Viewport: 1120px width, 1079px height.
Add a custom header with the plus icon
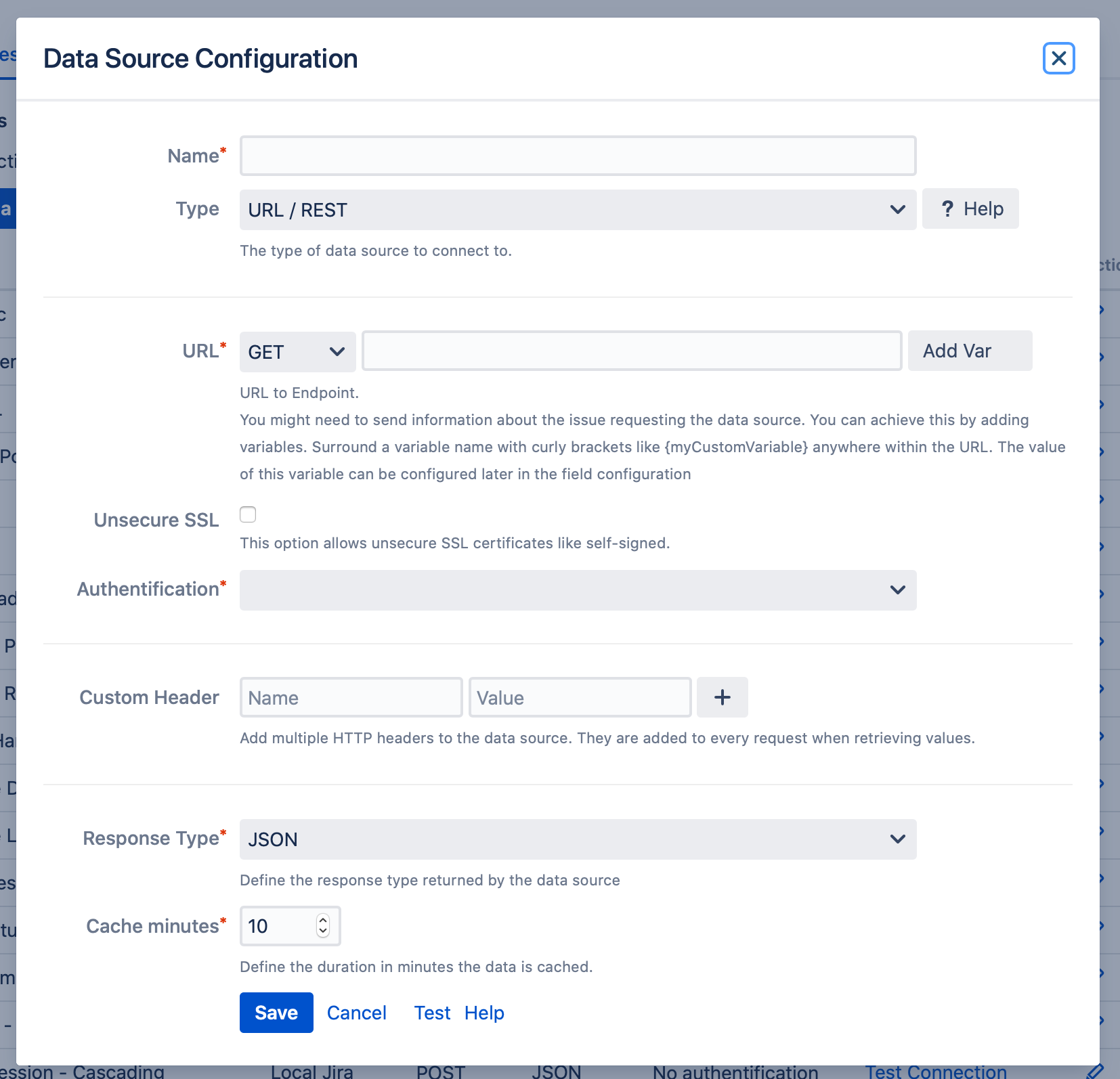(722, 697)
